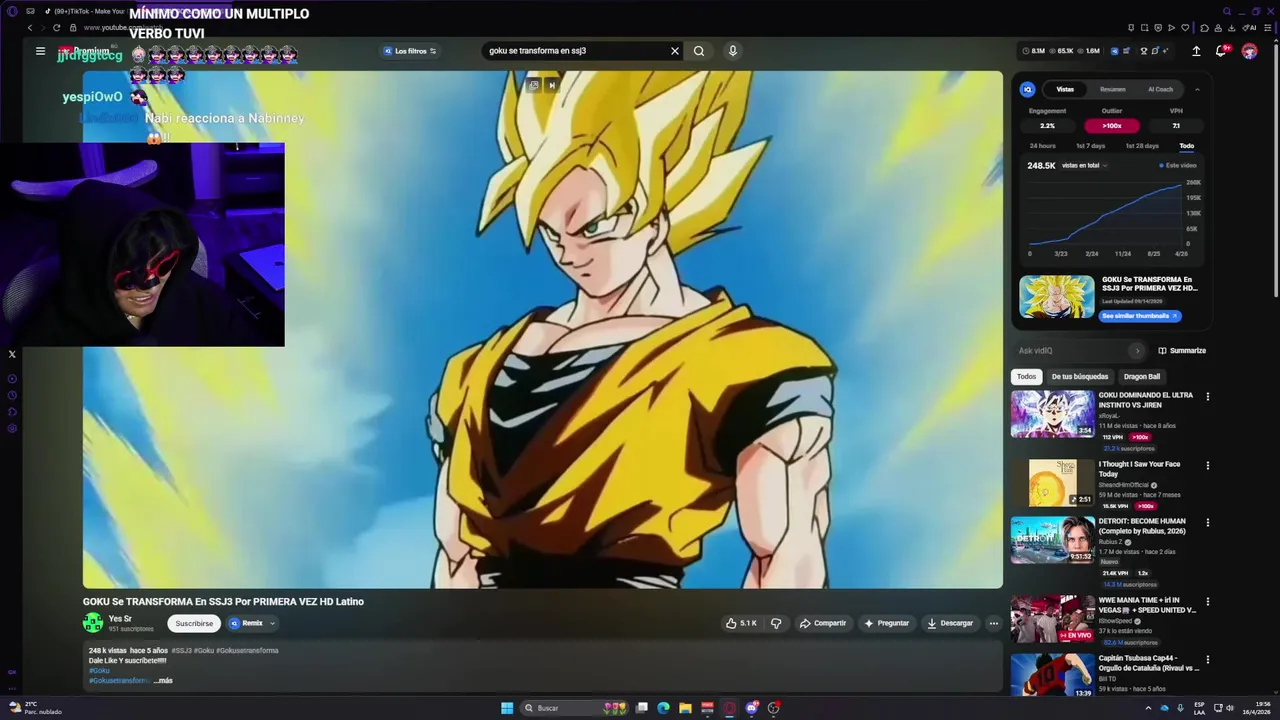
Task: Submit the Ask vidIQ arrow button
Action: pos(1137,351)
